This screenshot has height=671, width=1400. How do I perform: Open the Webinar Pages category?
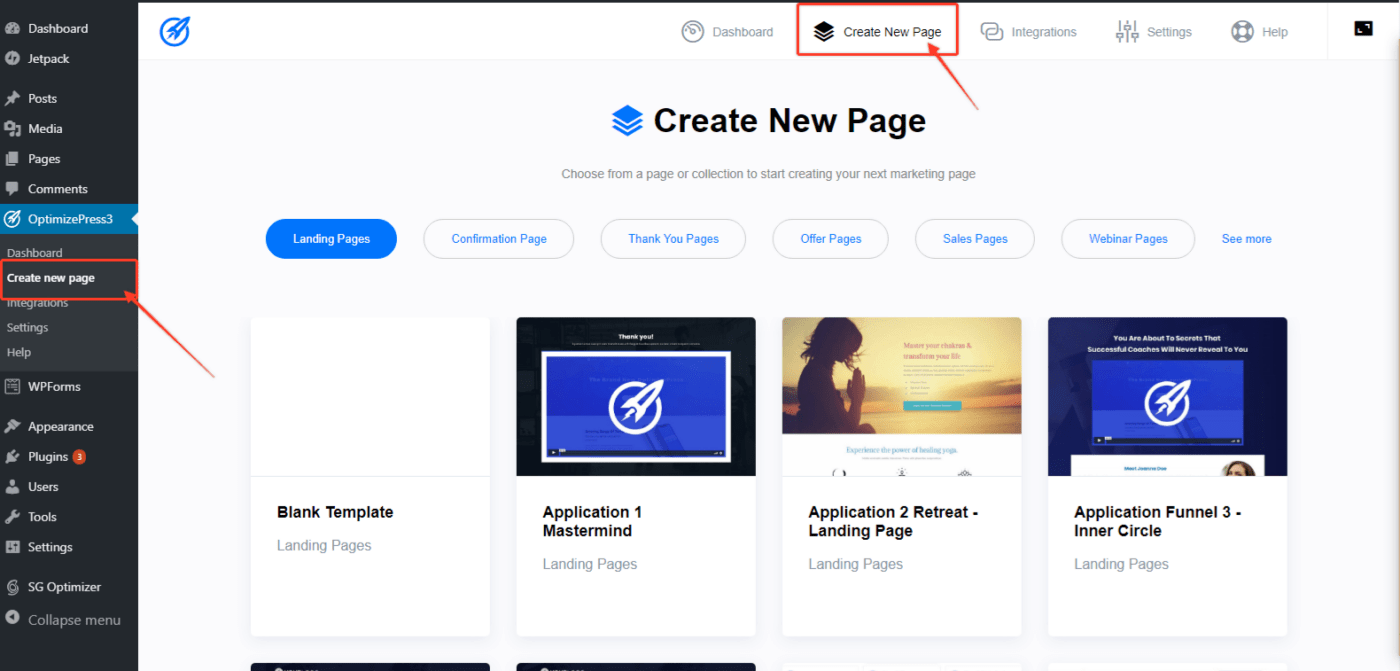tap(1128, 239)
